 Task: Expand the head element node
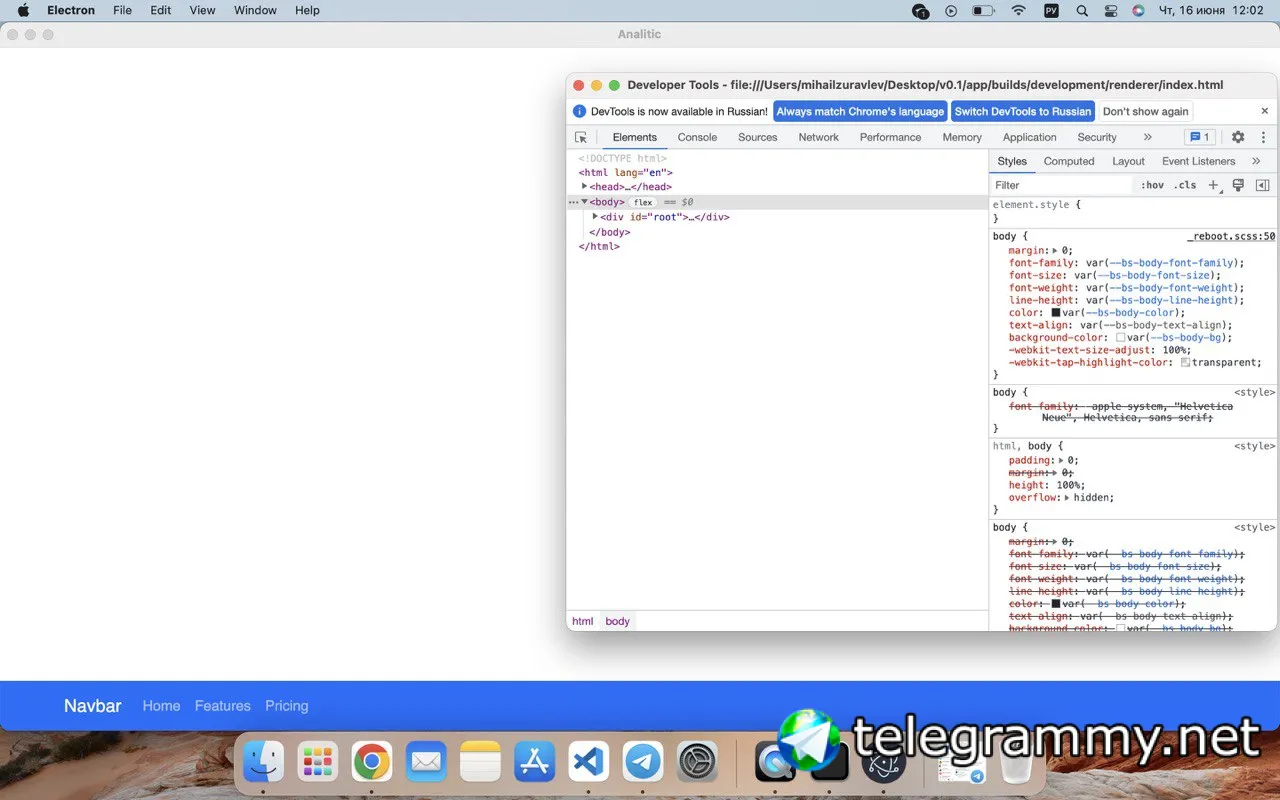[x=585, y=187]
